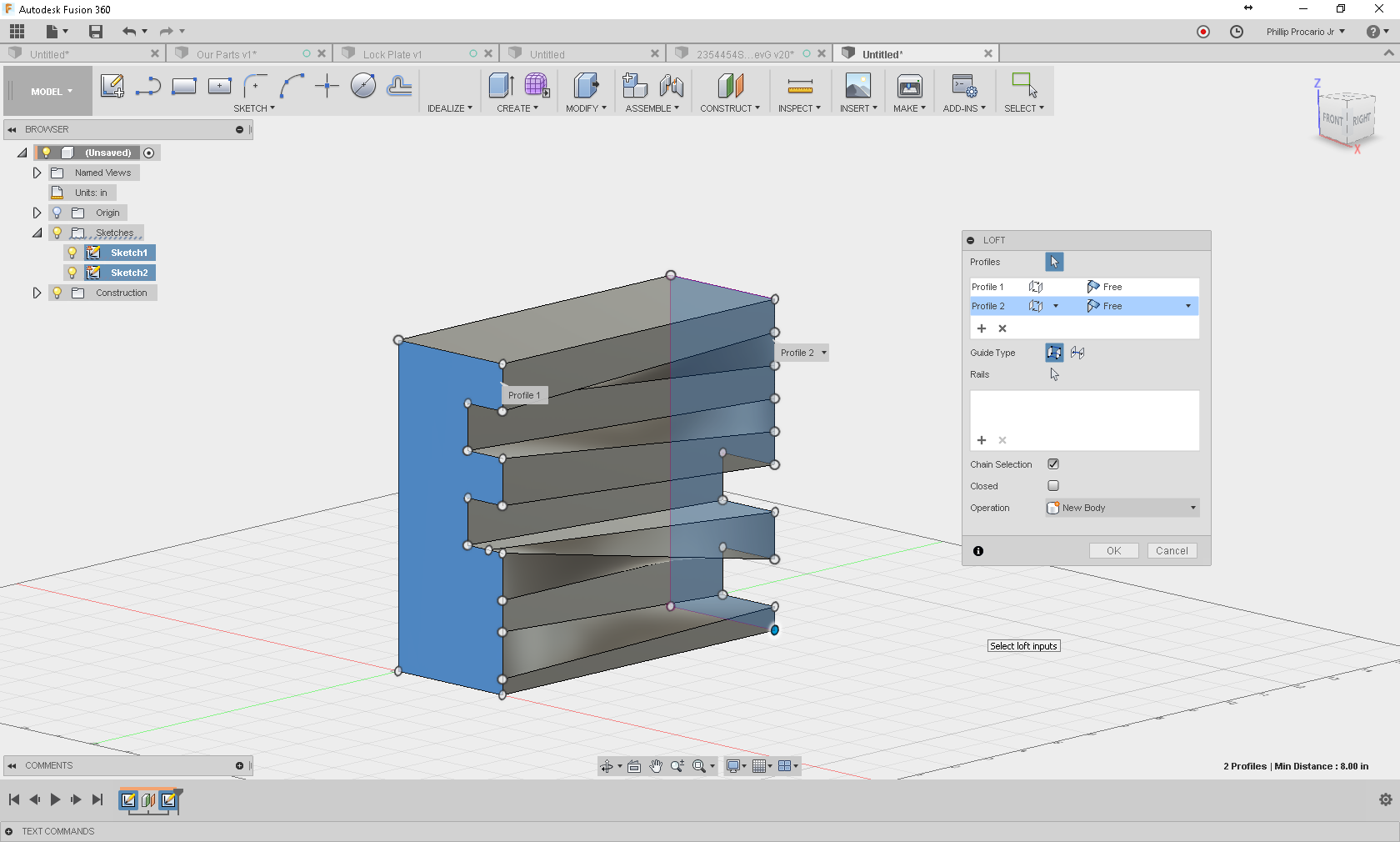Enable the Closed checkbox
Image resolution: width=1400 pixels, height=842 pixels.
1053,486
